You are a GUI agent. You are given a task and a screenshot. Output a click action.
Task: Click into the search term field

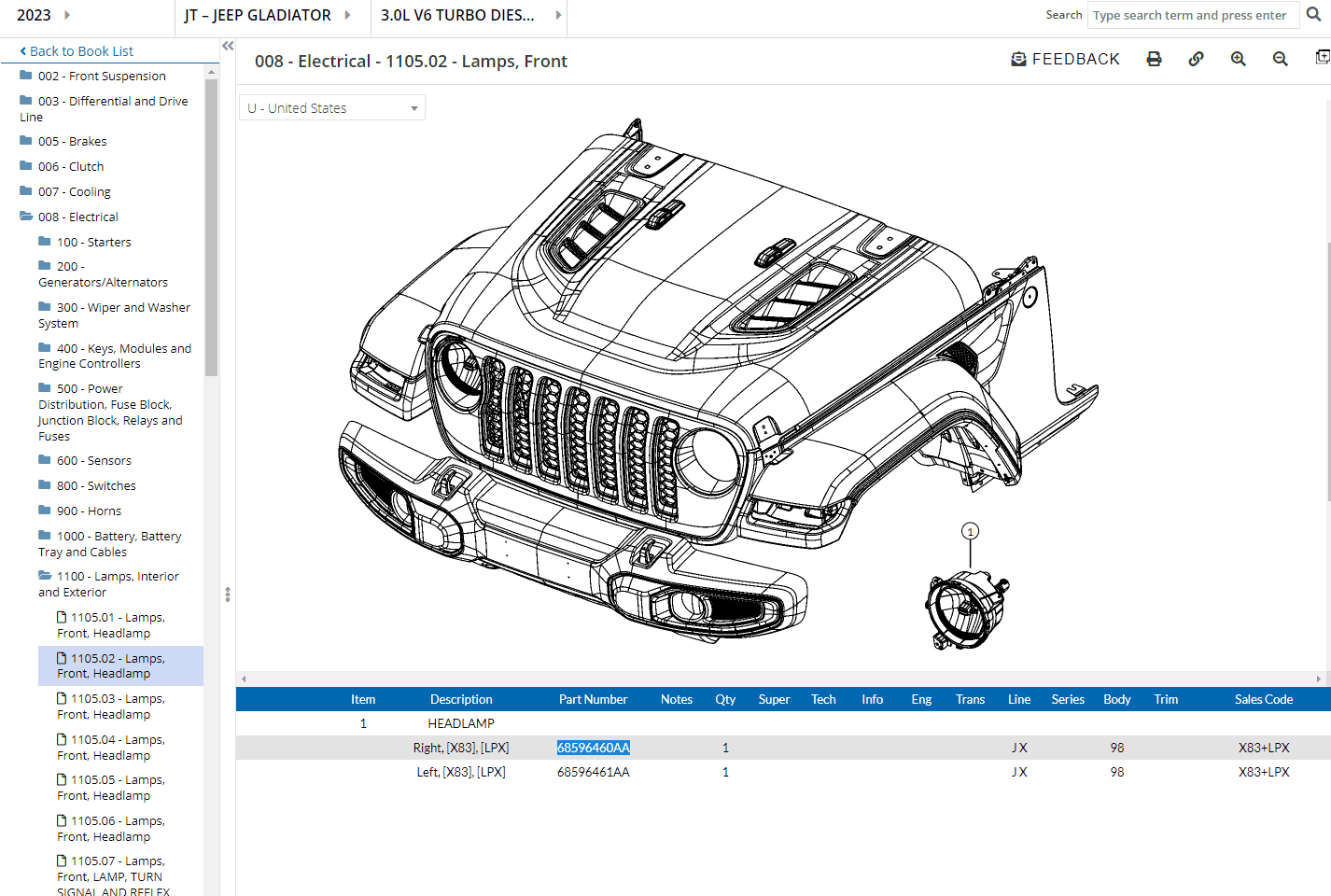click(1193, 15)
